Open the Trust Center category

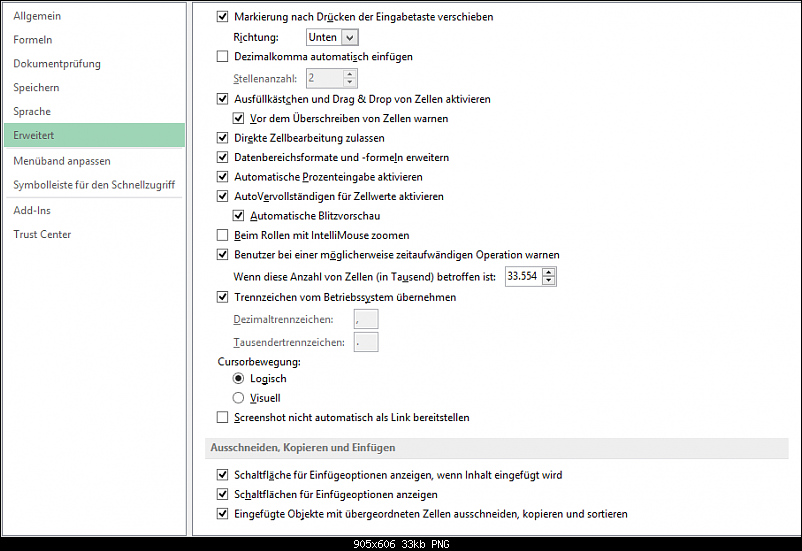[42, 234]
